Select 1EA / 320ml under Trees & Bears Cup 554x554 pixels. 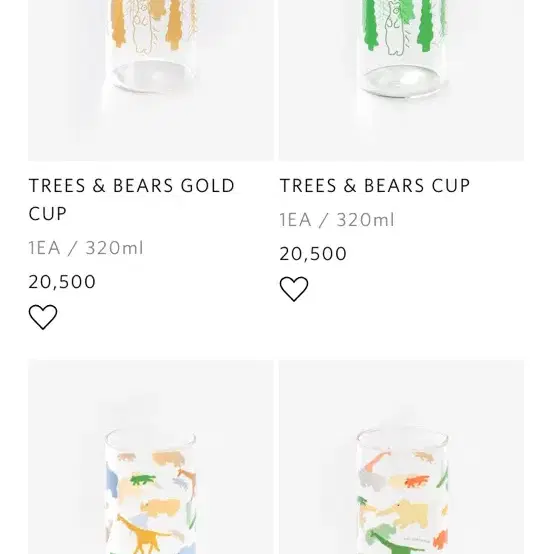click(337, 219)
